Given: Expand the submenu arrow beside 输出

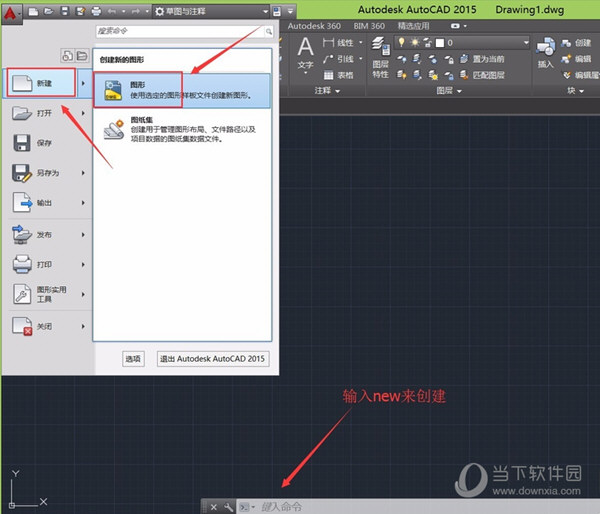Looking at the screenshot, I should pyautogui.click(x=83, y=202).
